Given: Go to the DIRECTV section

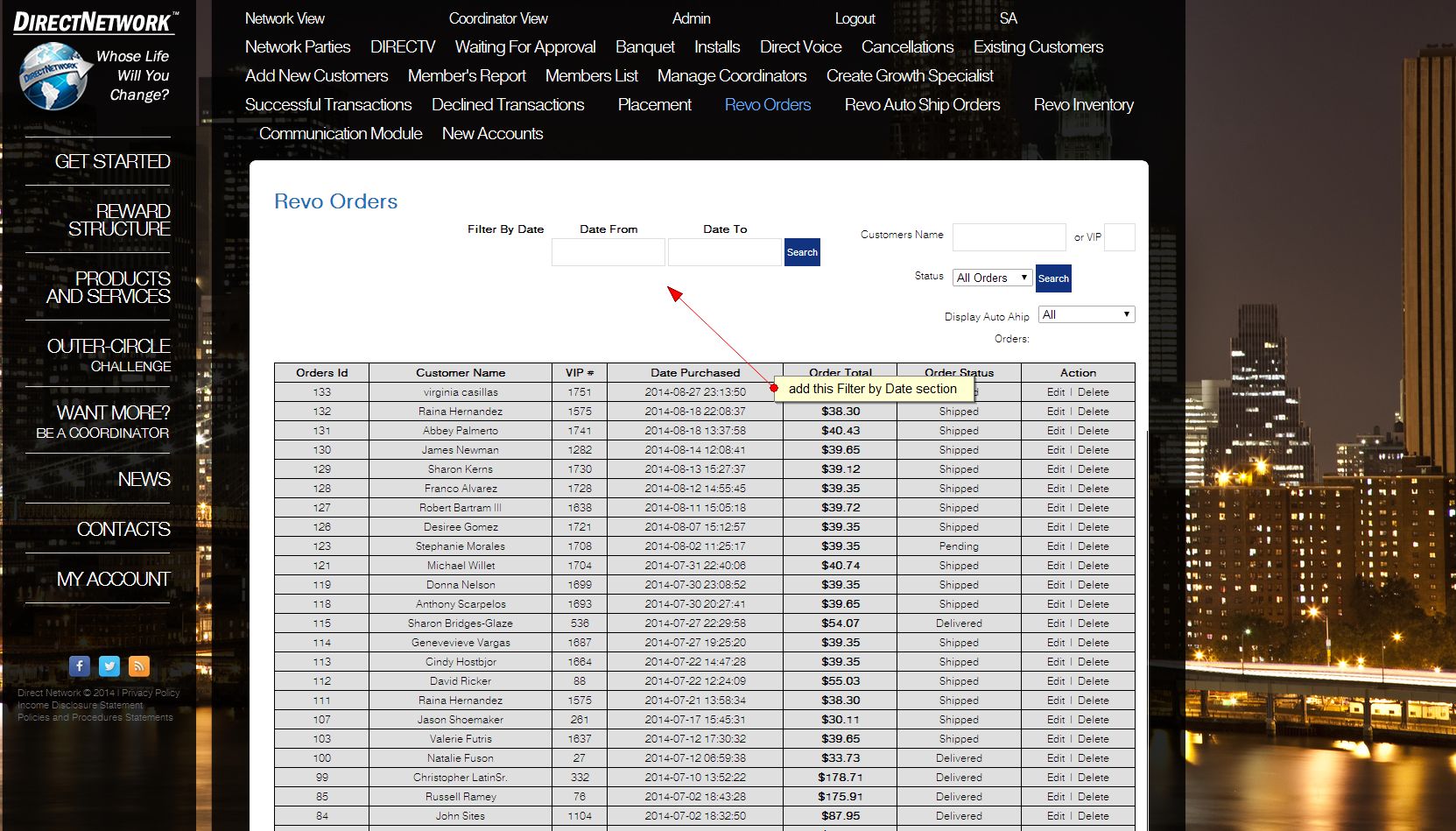Looking at the screenshot, I should coord(403,47).
